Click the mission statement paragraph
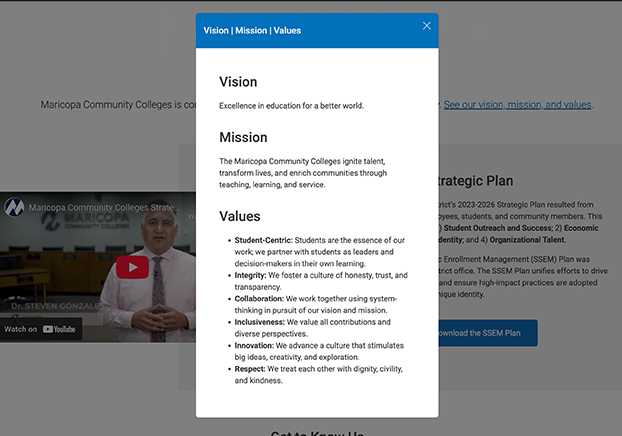This screenshot has width=622, height=436. [303, 173]
